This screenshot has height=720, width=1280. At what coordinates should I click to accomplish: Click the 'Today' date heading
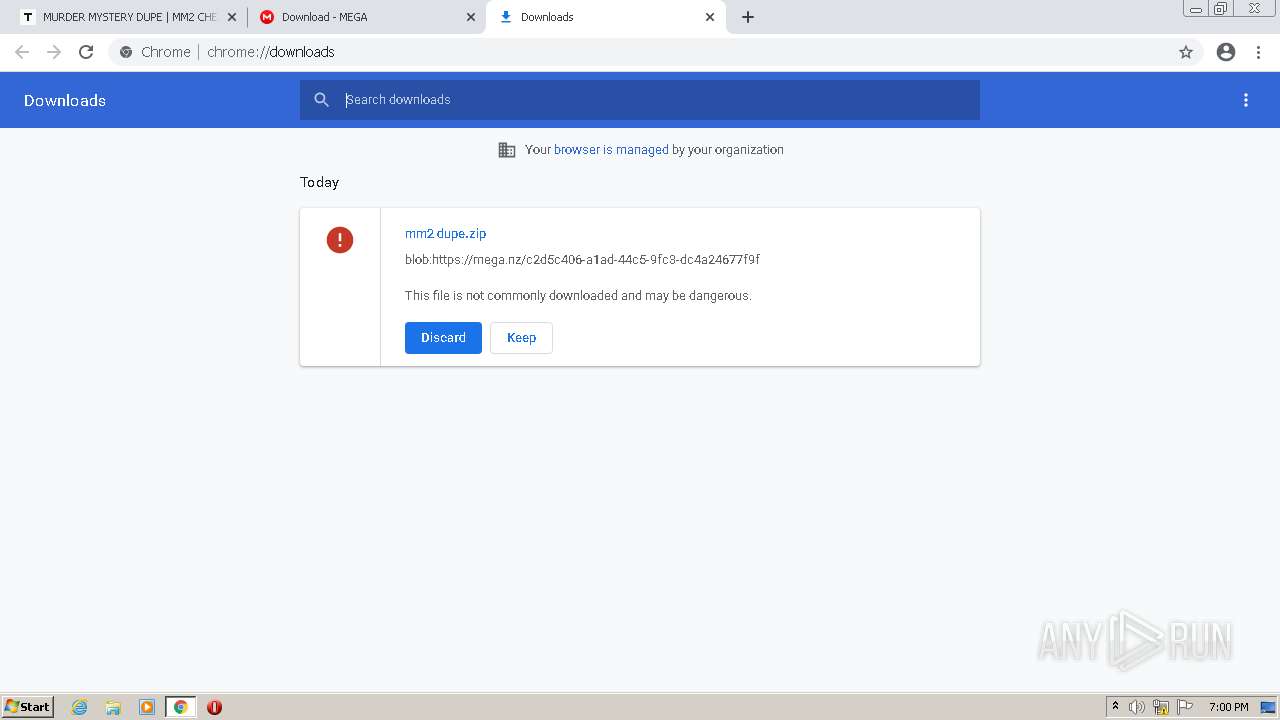pos(320,182)
